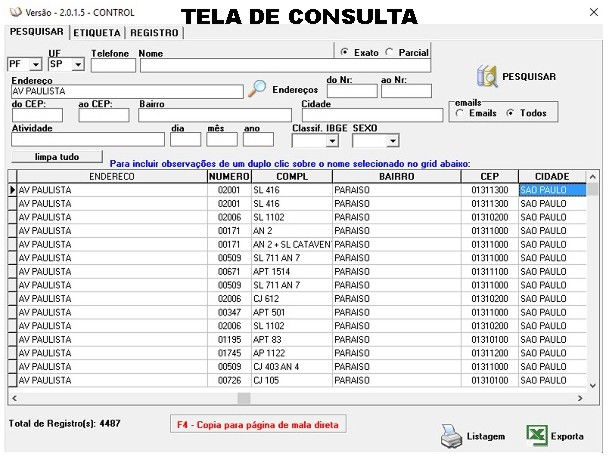The height and width of the screenshot is (463, 609).
Task: Click the COMPL column header
Action: pos(292,177)
